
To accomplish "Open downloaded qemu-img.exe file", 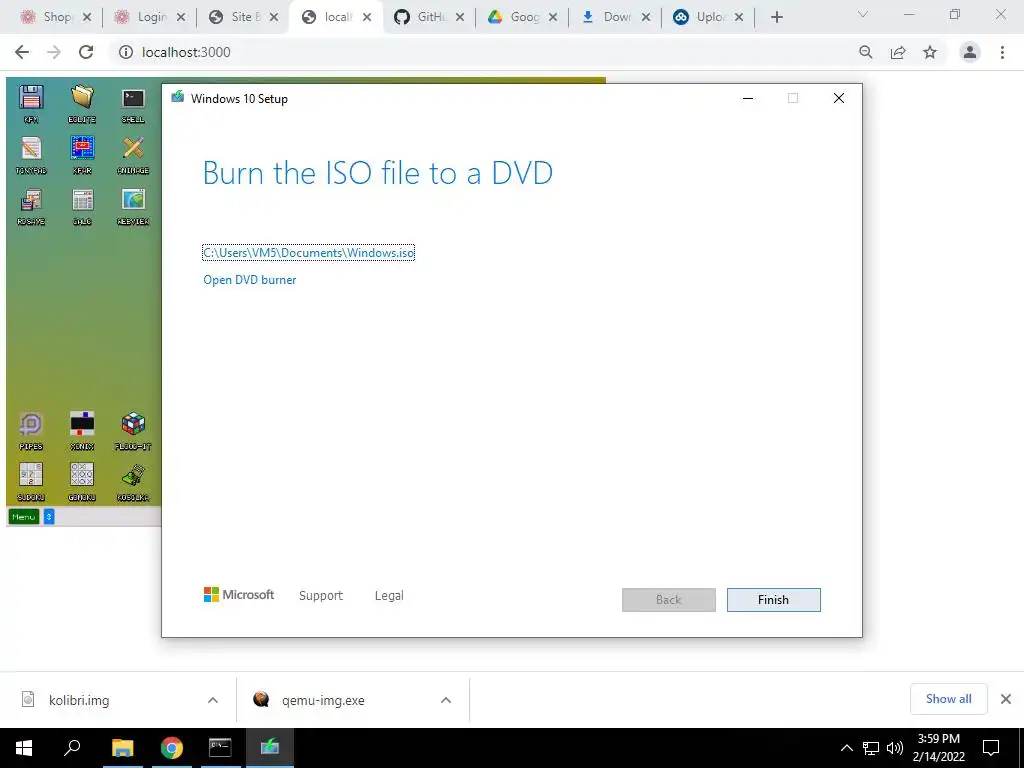I will click(x=323, y=700).
